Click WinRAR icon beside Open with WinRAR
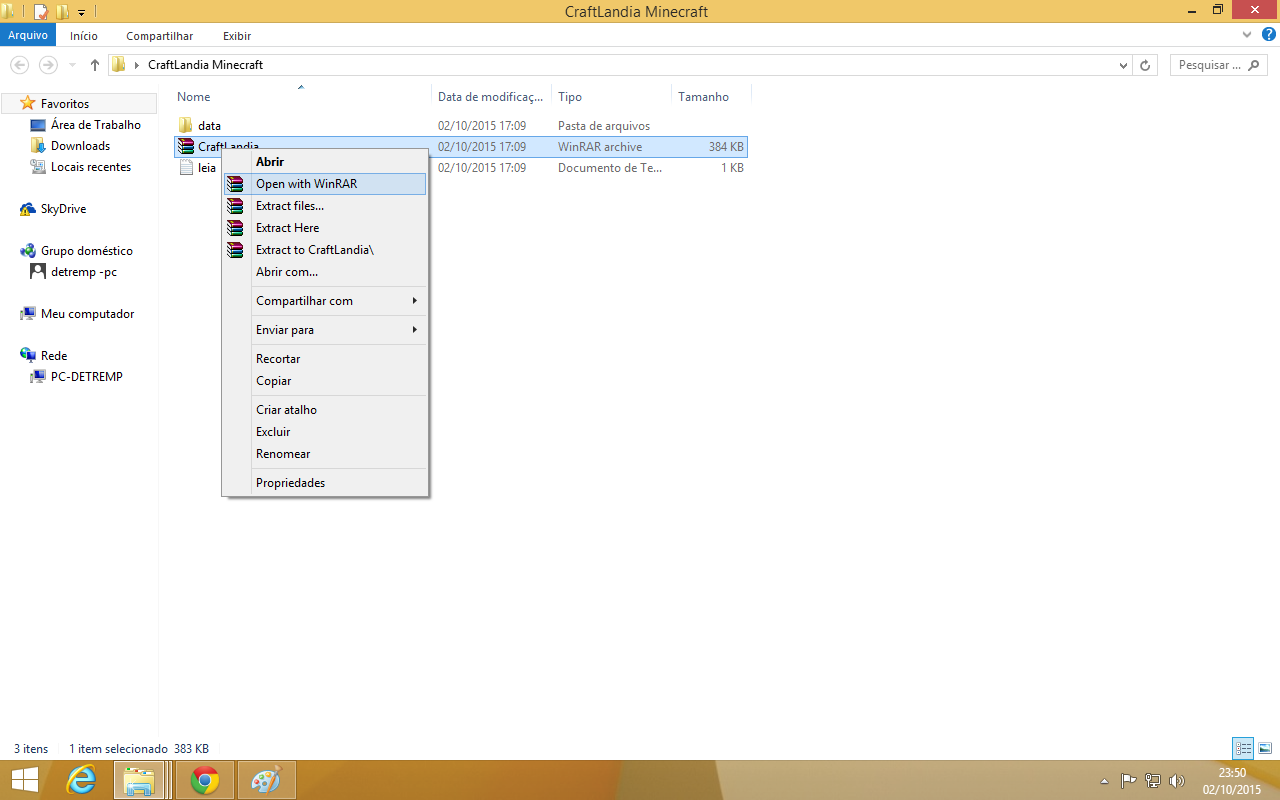Viewport: 1280px width, 800px height. click(x=235, y=184)
